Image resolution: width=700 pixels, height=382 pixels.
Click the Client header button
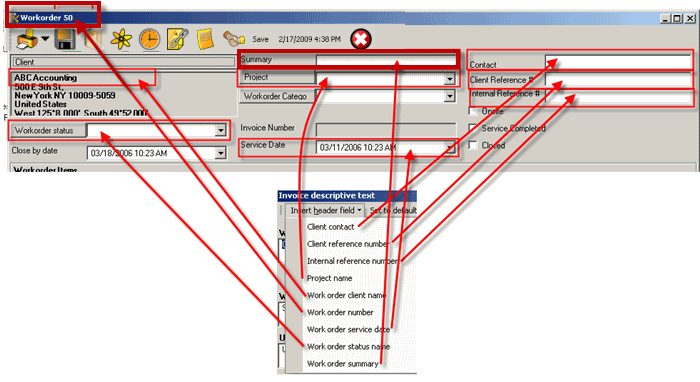[x=124, y=62]
